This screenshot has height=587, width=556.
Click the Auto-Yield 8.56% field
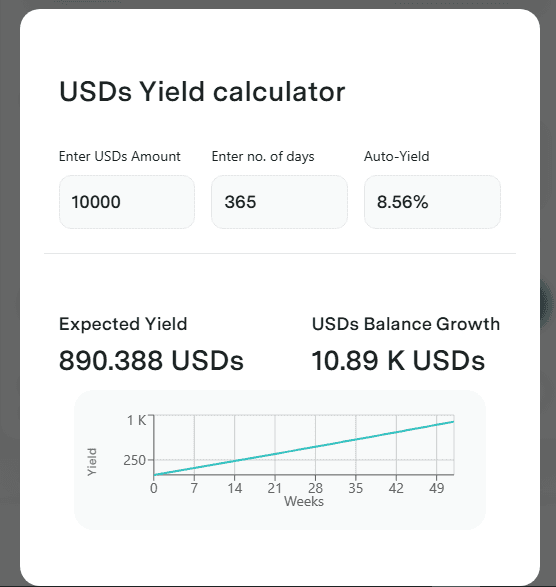pos(432,202)
